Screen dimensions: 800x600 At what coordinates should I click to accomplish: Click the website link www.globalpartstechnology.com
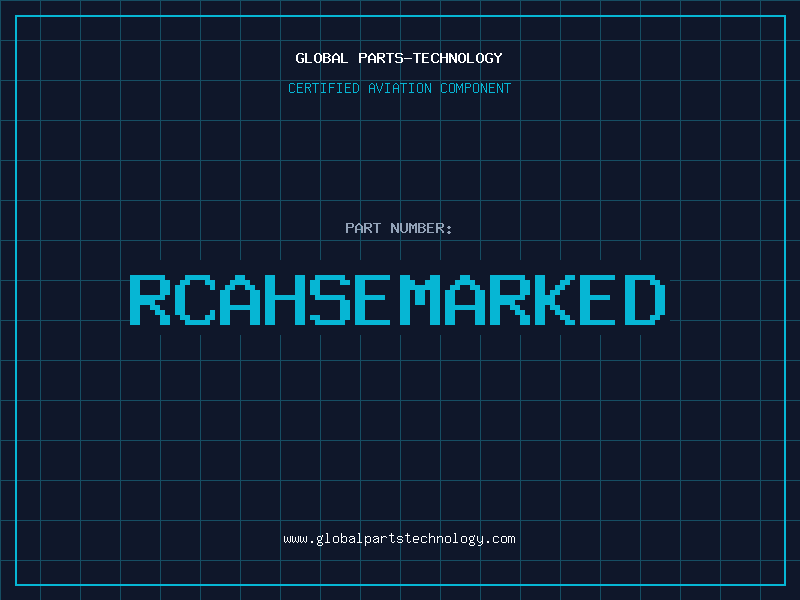(399, 539)
